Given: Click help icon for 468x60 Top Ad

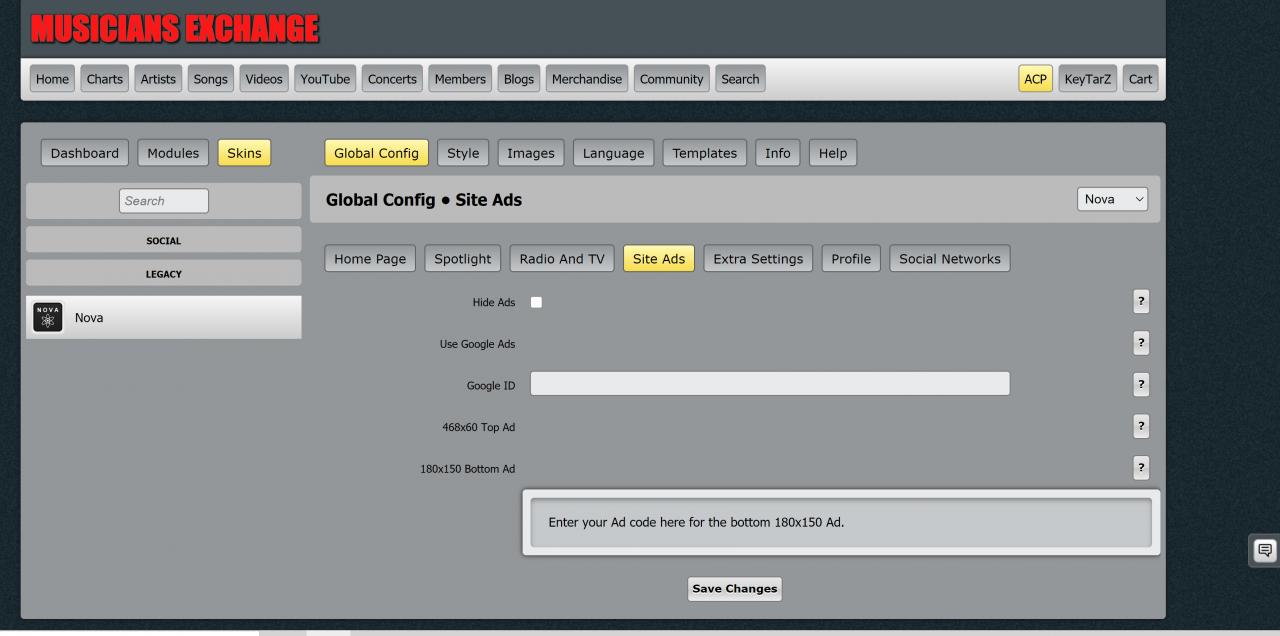Looking at the screenshot, I should (1141, 426).
